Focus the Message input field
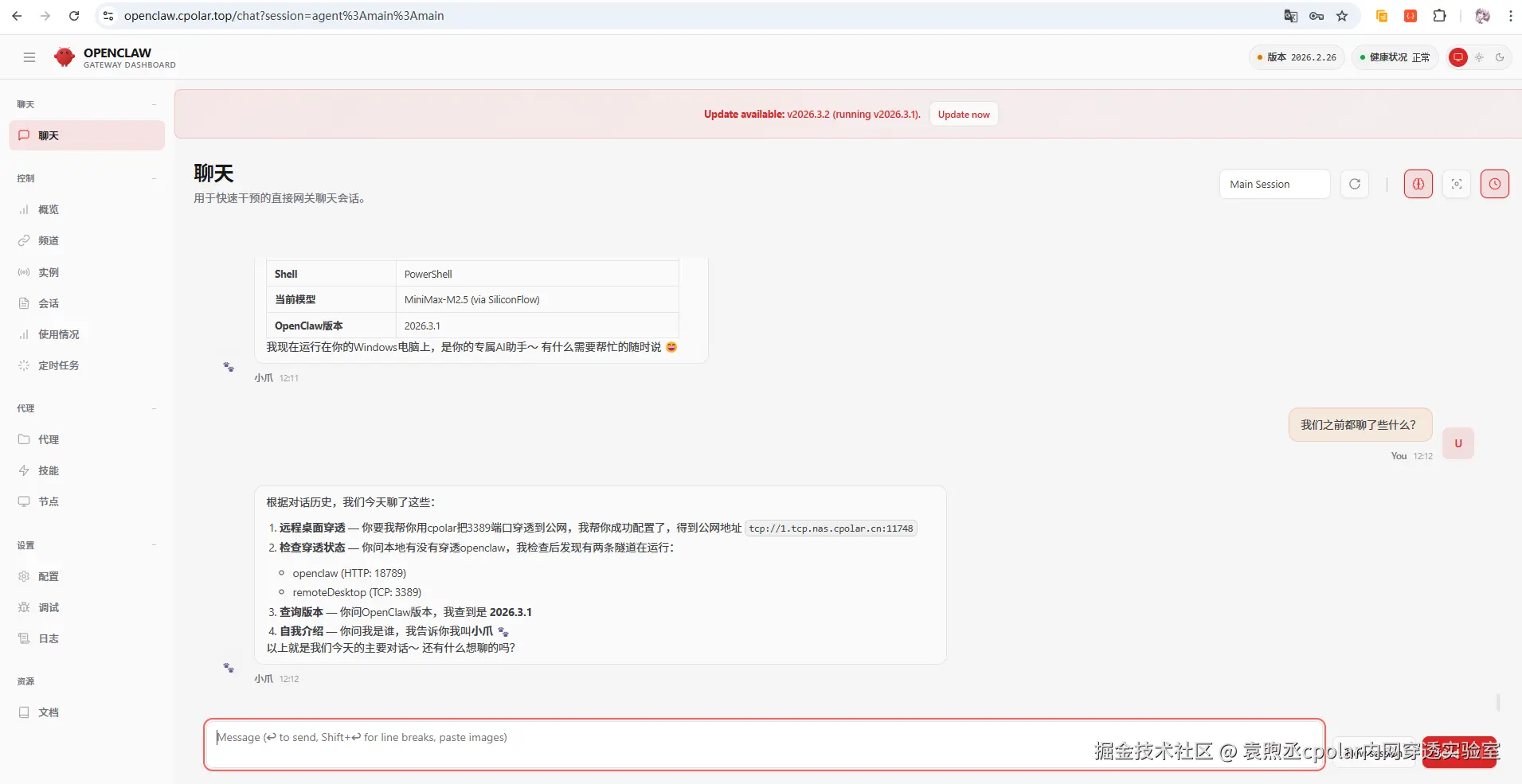Image resolution: width=1522 pixels, height=784 pixels. pyautogui.click(x=765, y=745)
